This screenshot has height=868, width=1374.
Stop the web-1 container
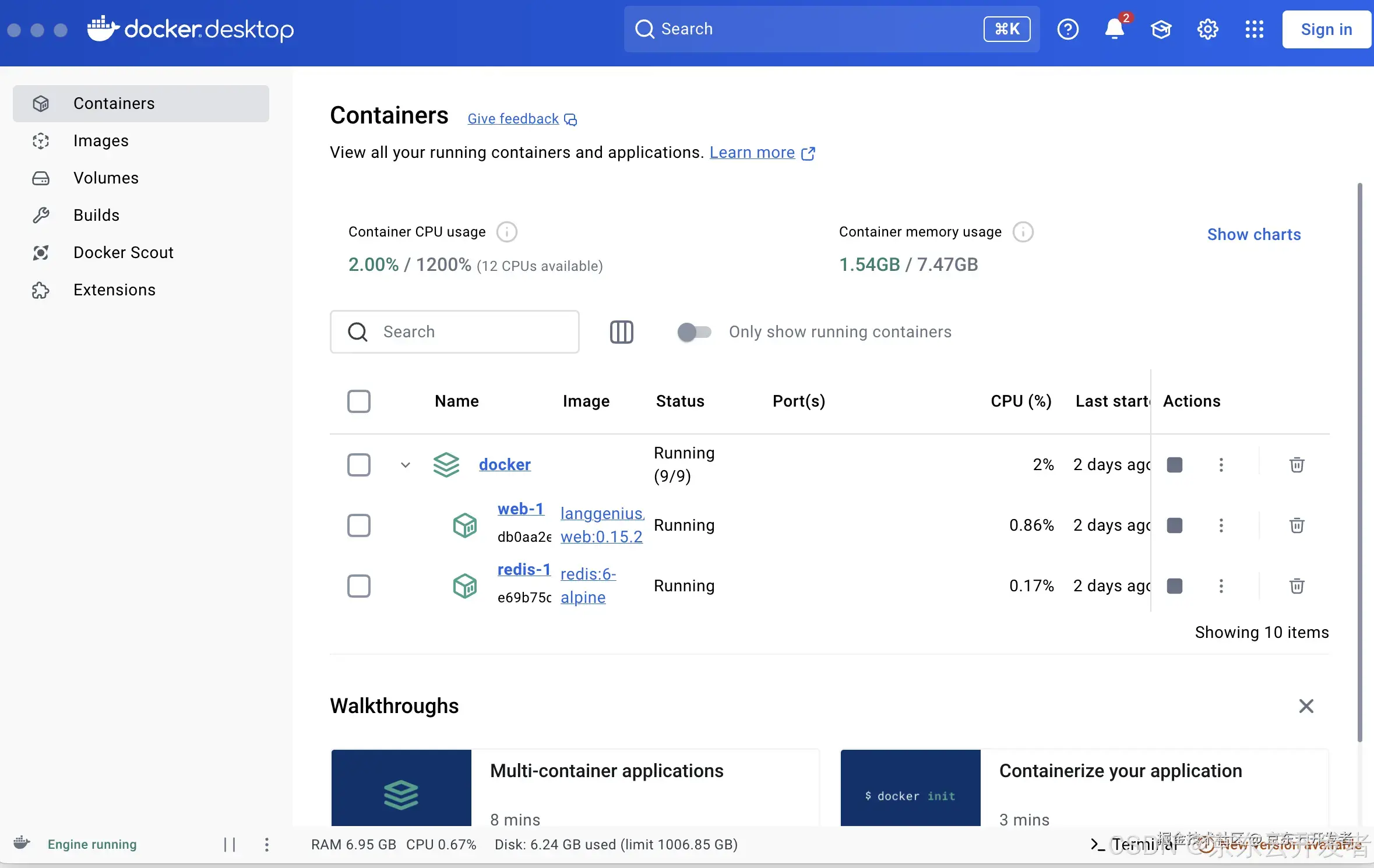tap(1175, 525)
